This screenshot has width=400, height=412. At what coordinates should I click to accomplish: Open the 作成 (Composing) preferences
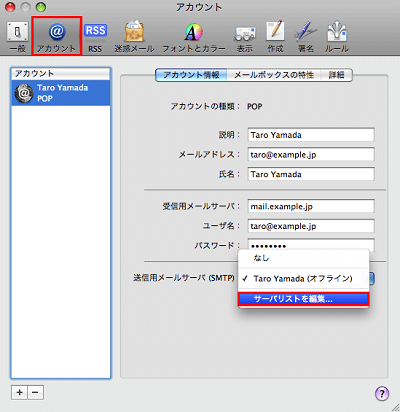(275, 37)
